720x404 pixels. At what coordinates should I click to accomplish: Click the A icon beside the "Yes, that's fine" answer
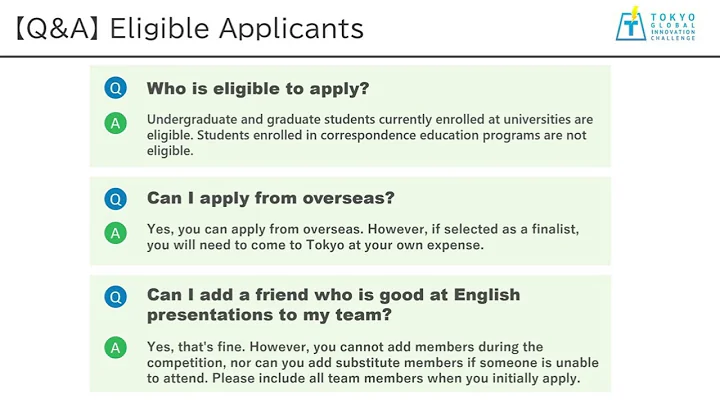tap(116, 347)
